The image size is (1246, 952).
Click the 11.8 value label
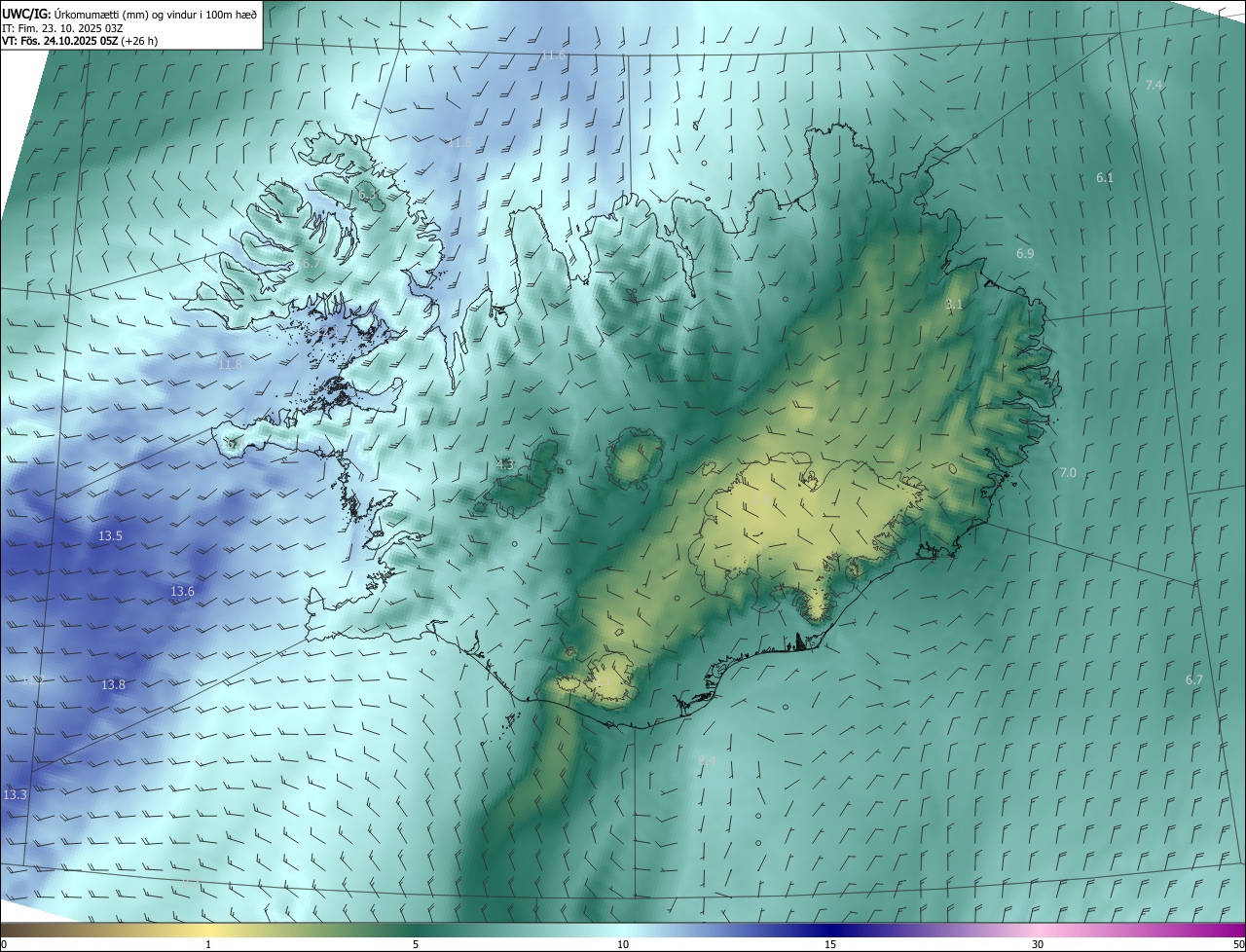pos(229,364)
